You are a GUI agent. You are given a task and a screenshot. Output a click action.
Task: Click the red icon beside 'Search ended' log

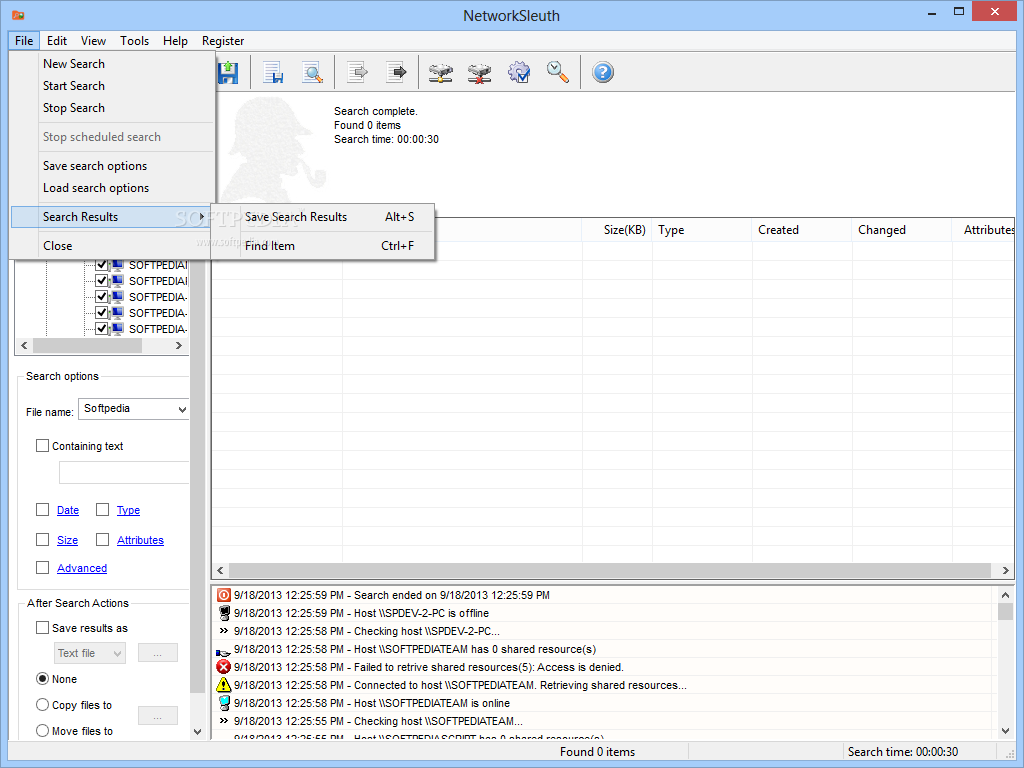coord(224,595)
